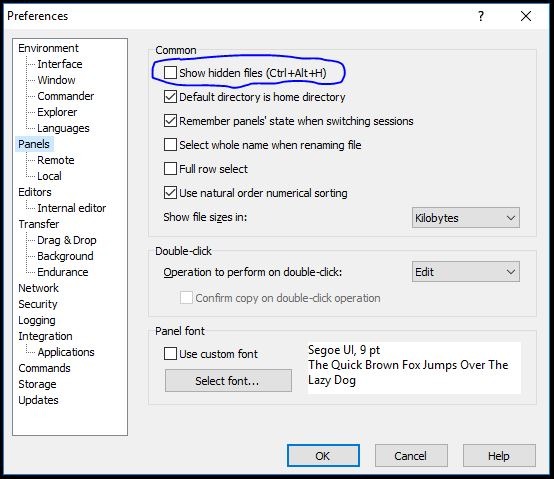Image resolution: width=554 pixels, height=479 pixels.
Task: Tick Select whole name when renaming file
Action: click(x=170, y=145)
